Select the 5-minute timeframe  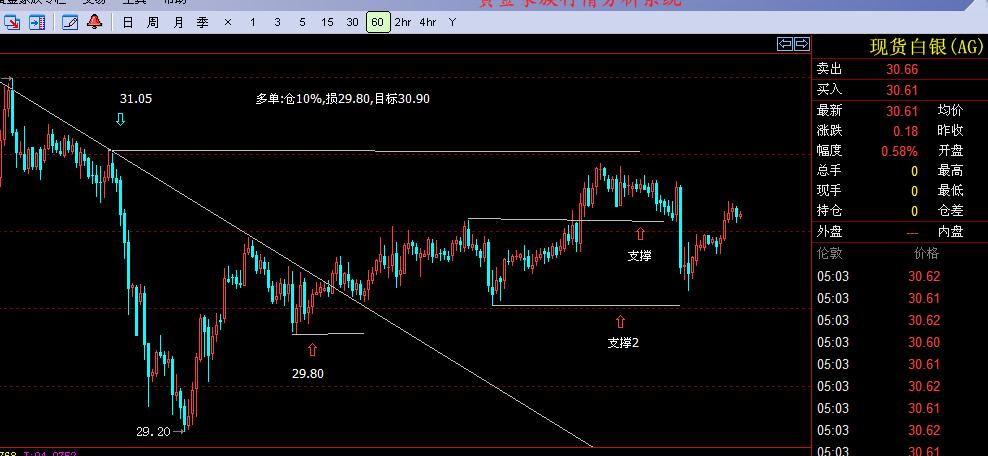tap(302, 23)
